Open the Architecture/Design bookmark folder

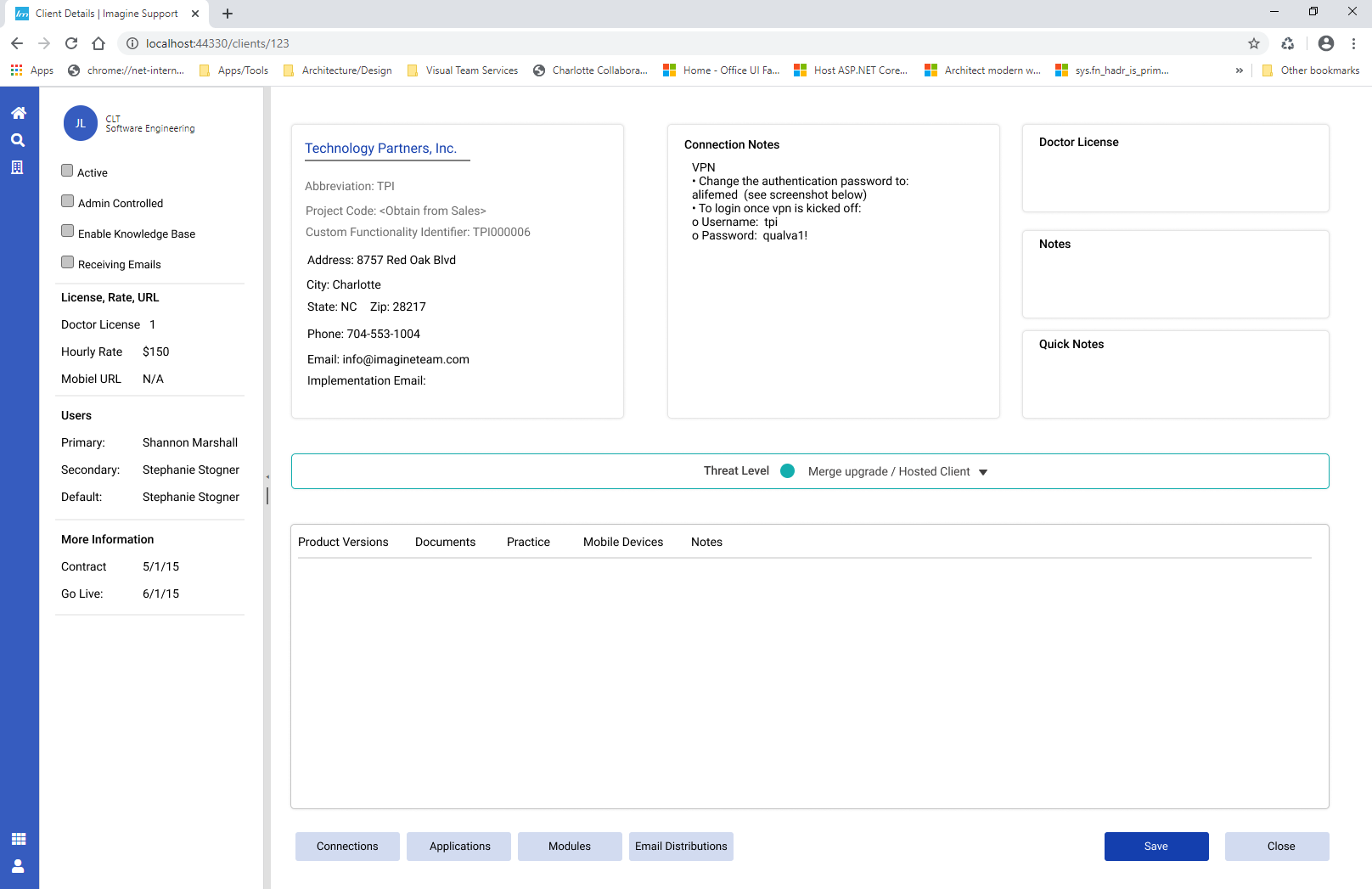[x=338, y=70]
